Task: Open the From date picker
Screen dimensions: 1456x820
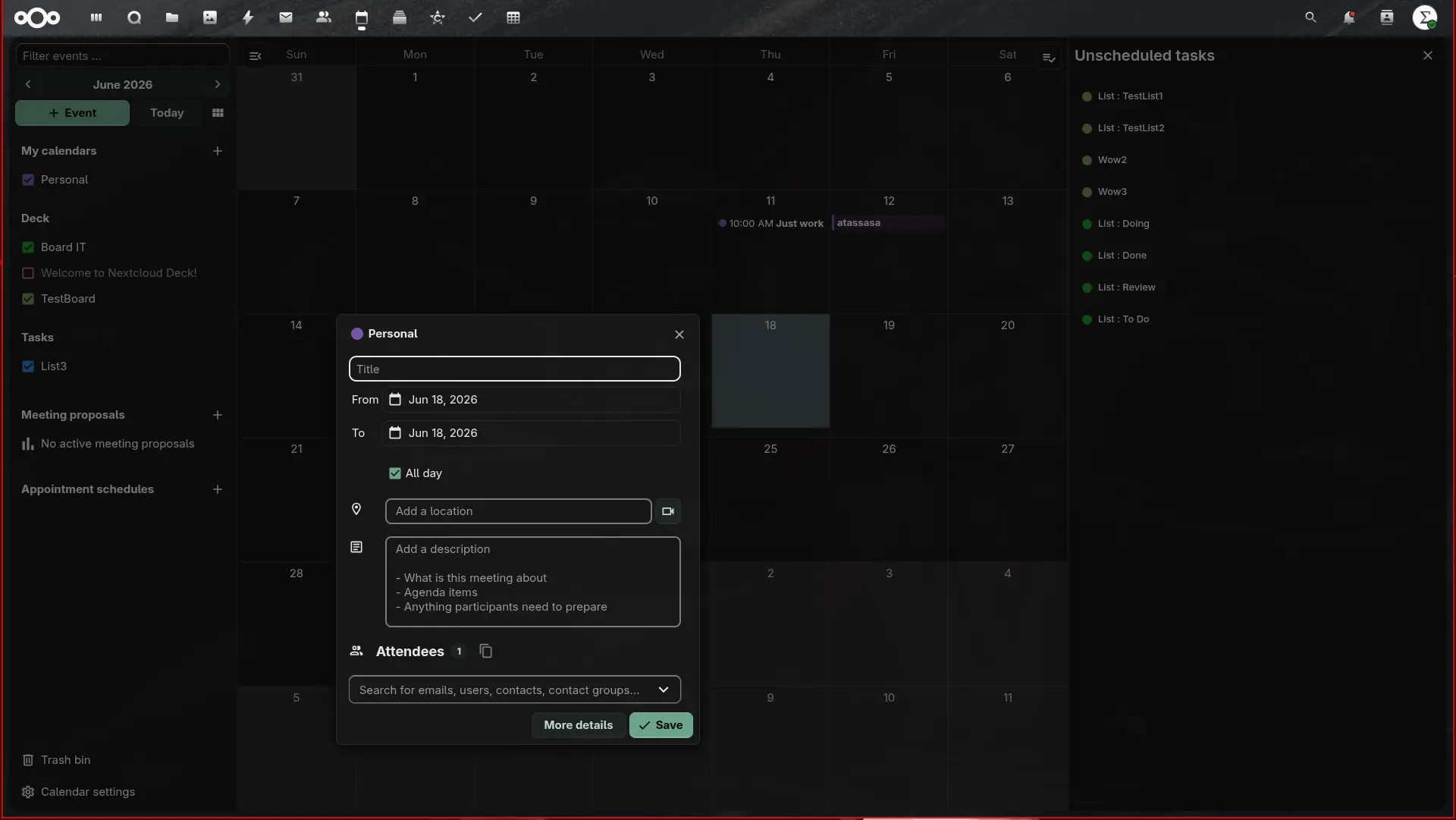Action: pos(532,400)
